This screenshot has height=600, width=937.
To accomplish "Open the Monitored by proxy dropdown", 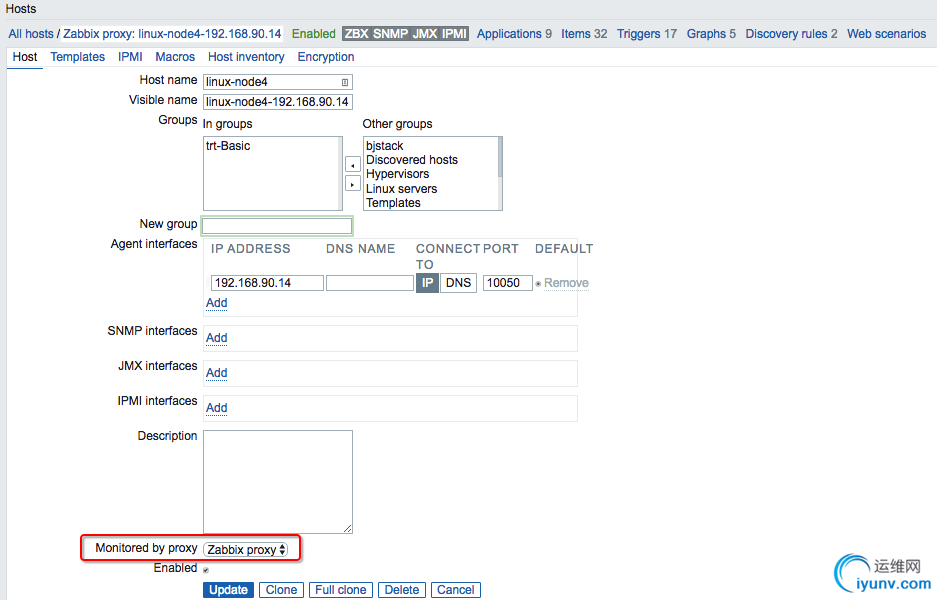I will pyautogui.click(x=246, y=549).
